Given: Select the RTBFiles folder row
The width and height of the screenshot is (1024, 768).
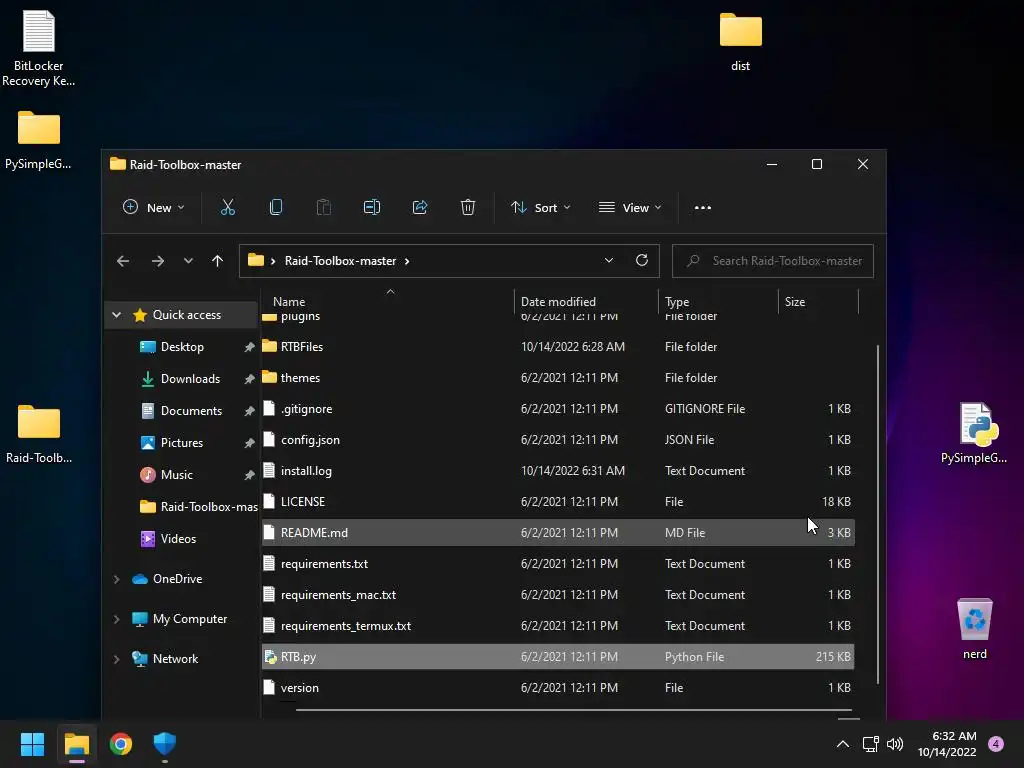Looking at the screenshot, I should click(558, 347).
